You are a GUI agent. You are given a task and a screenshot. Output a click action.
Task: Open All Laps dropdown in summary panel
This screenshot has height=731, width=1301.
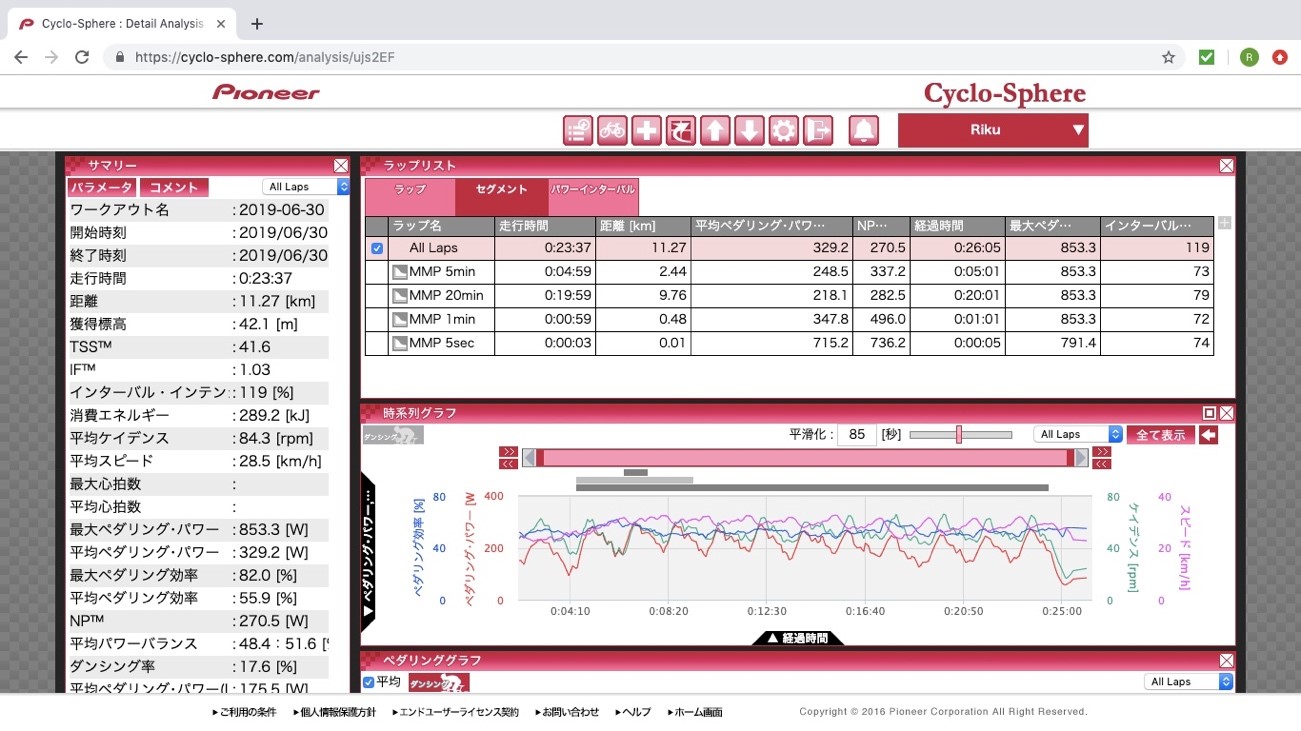pos(306,187)
